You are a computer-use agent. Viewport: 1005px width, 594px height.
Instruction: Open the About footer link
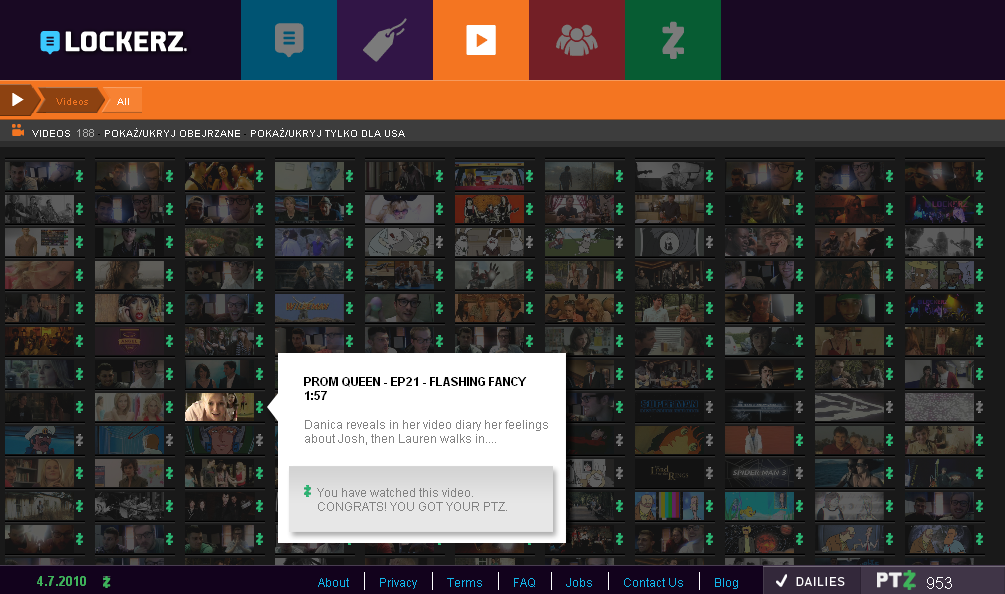pos(333,583)
